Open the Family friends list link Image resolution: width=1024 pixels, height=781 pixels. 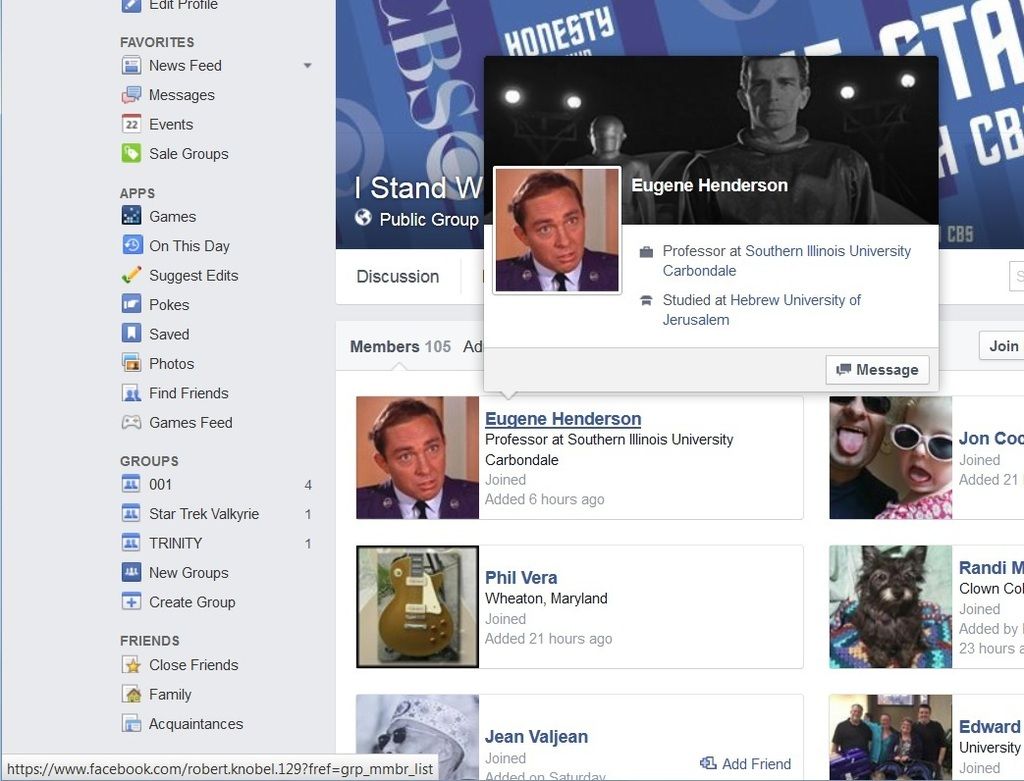pos(170,694)
